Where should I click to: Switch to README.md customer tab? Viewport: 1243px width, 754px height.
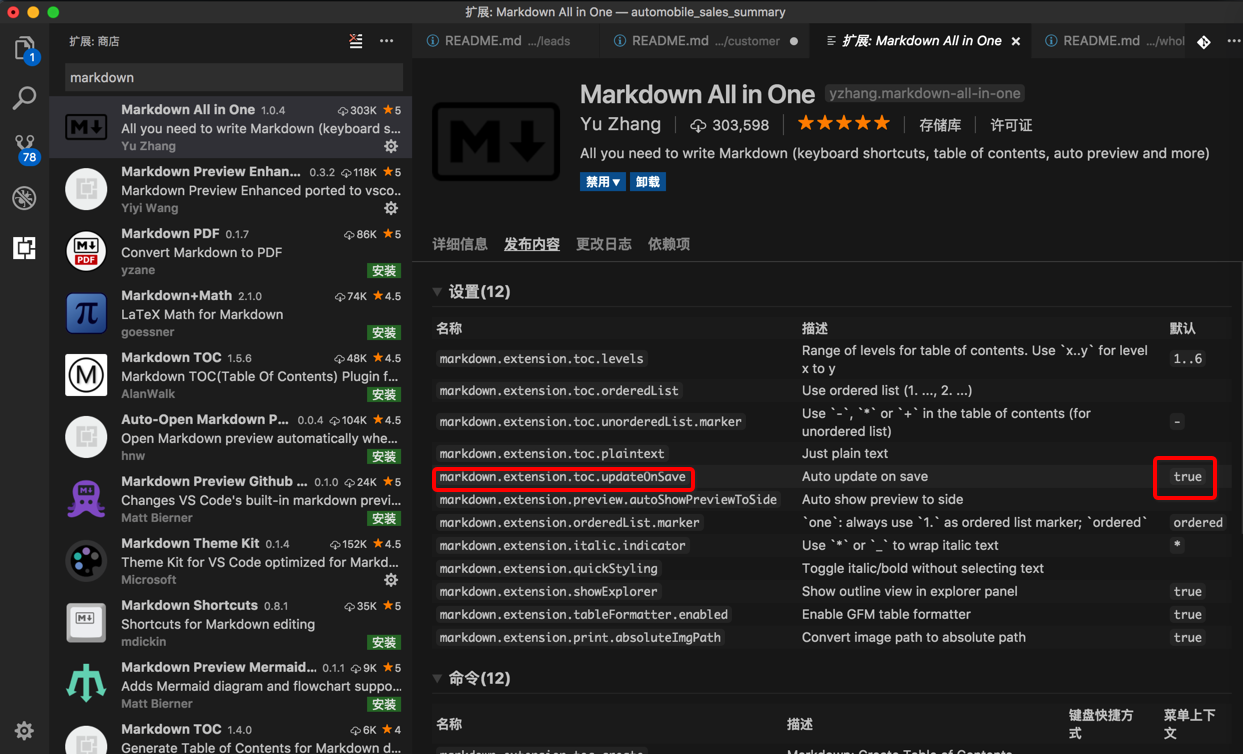coord(705,41)
